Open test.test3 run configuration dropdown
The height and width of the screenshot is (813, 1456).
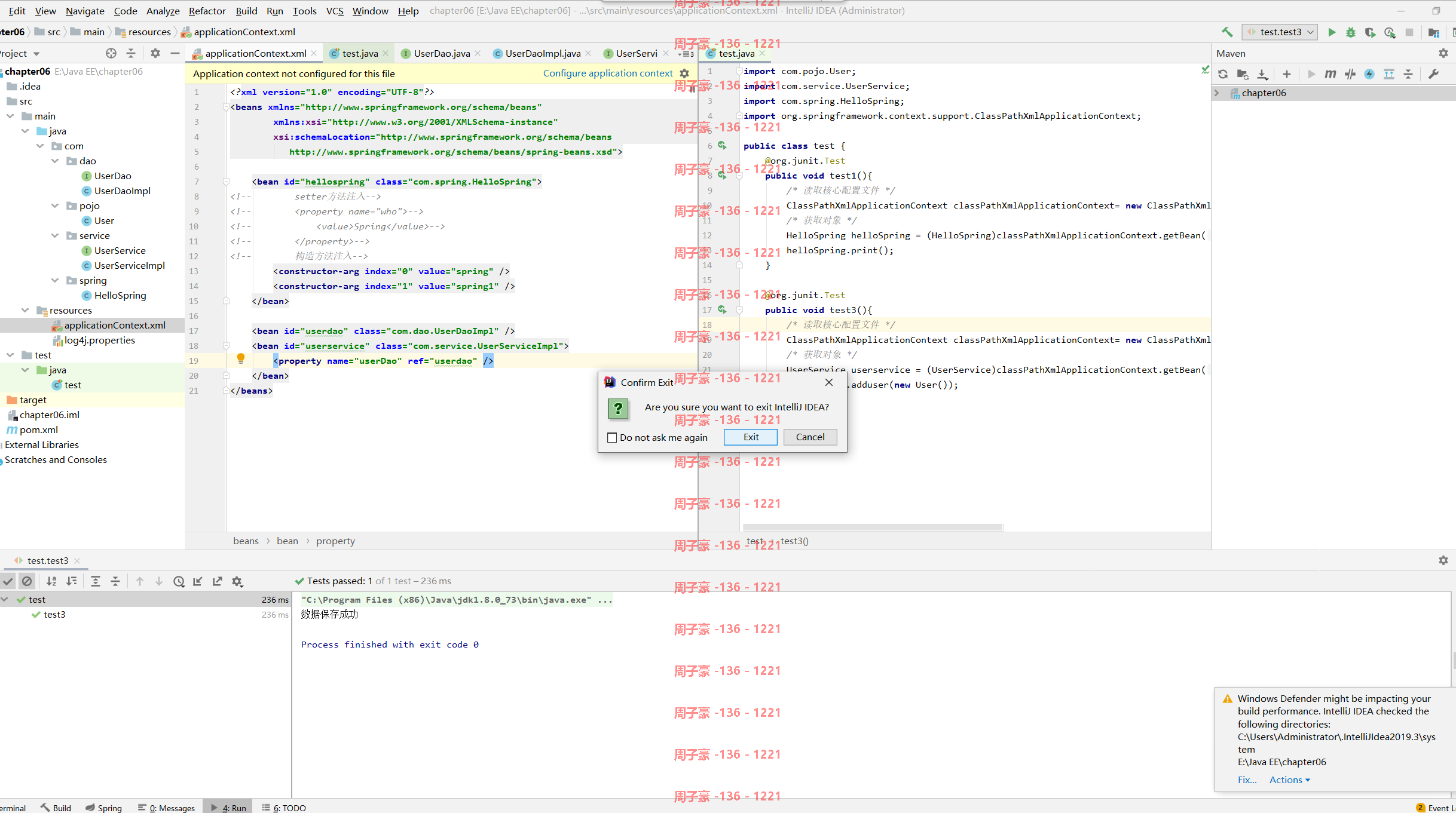(x=1280, y=32)
